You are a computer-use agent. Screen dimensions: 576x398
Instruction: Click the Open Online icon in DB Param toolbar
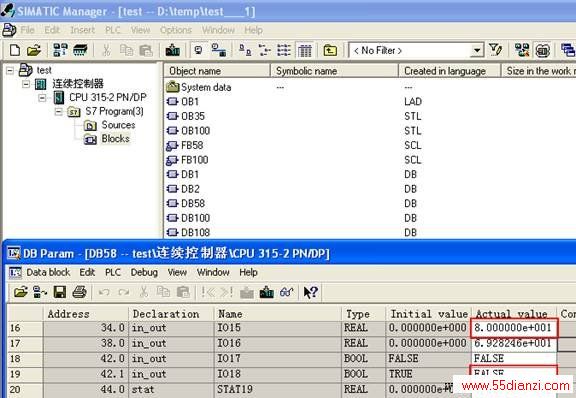point(40,292)
